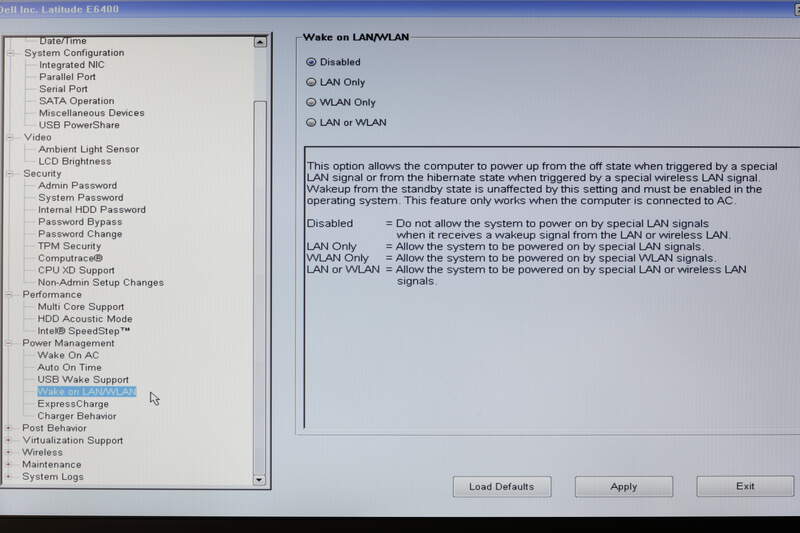Select the Post Behavior category label
800x533 pixels.
(x=54, y=428)
